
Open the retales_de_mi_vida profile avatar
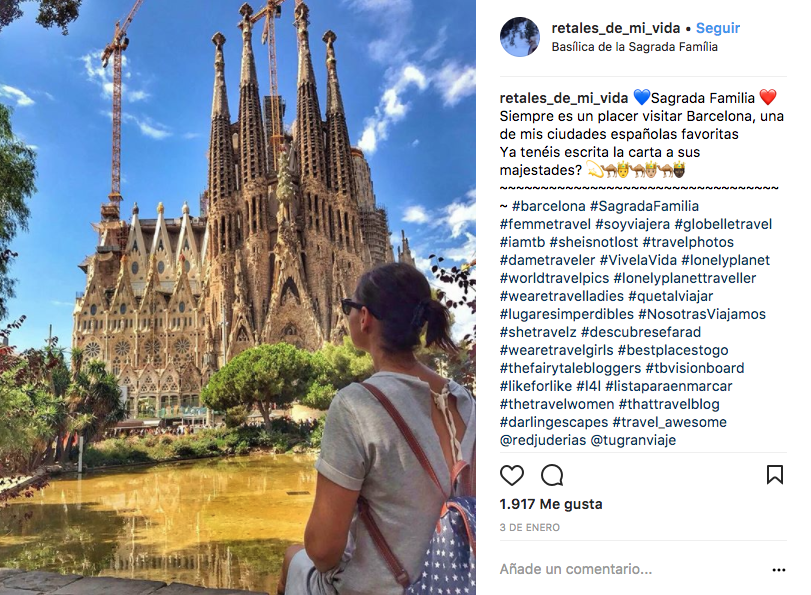click(x=520, y=37)
